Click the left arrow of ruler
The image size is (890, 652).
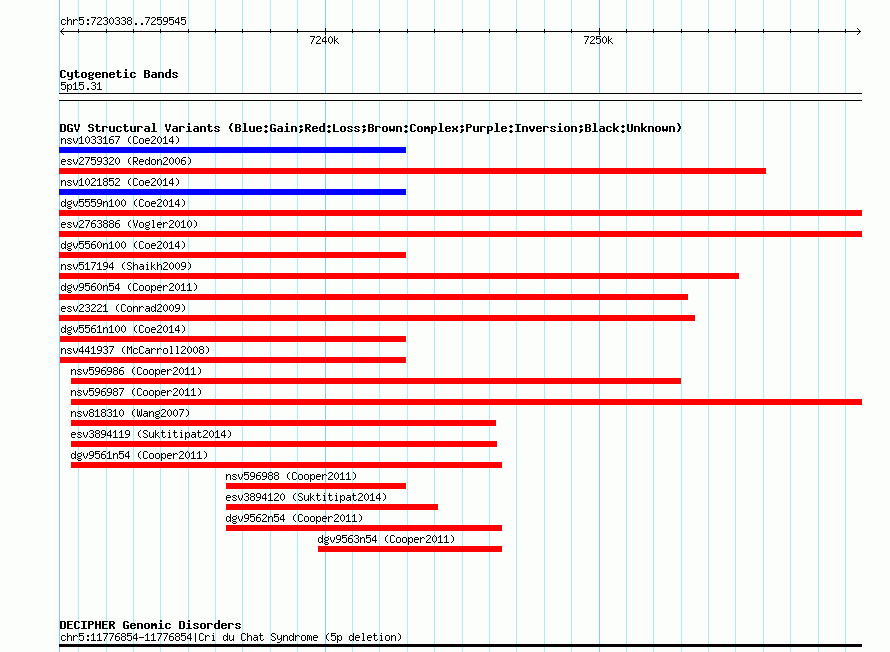pos(62,32)
